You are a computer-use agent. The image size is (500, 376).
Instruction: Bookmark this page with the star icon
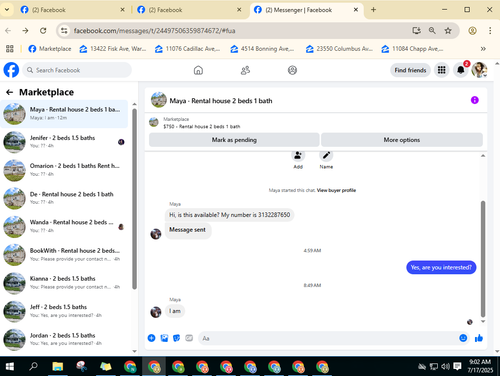[x=448, y=31]
